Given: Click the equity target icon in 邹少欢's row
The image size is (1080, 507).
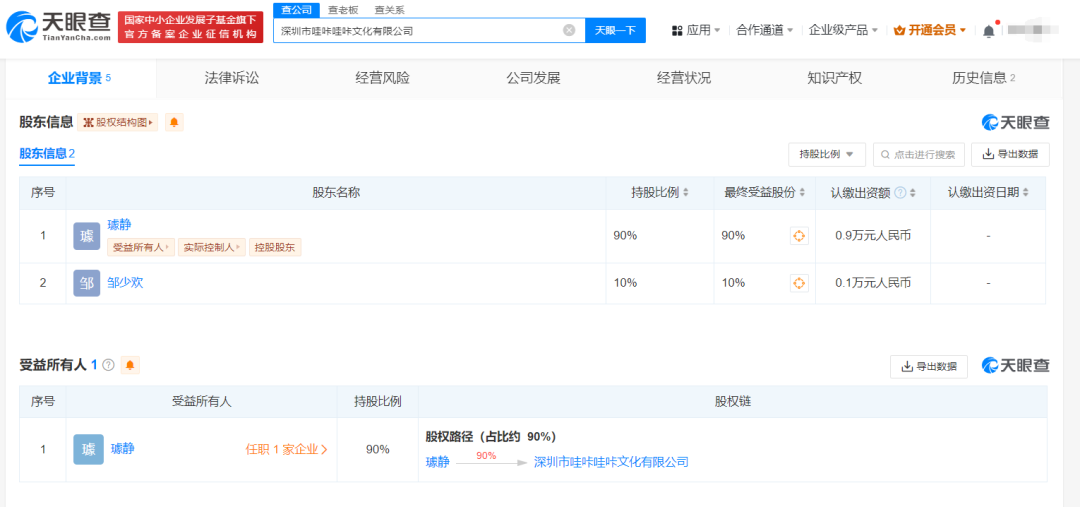Looking at the screenshot, I should click(799, 283).
